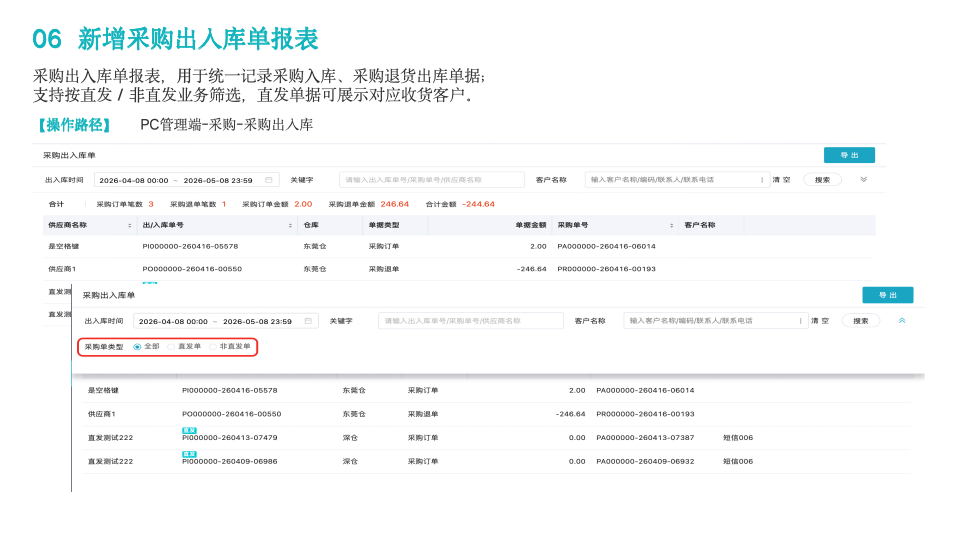Click 是空格键 supplier in front table
959x540 pixels.
[103, 390]
